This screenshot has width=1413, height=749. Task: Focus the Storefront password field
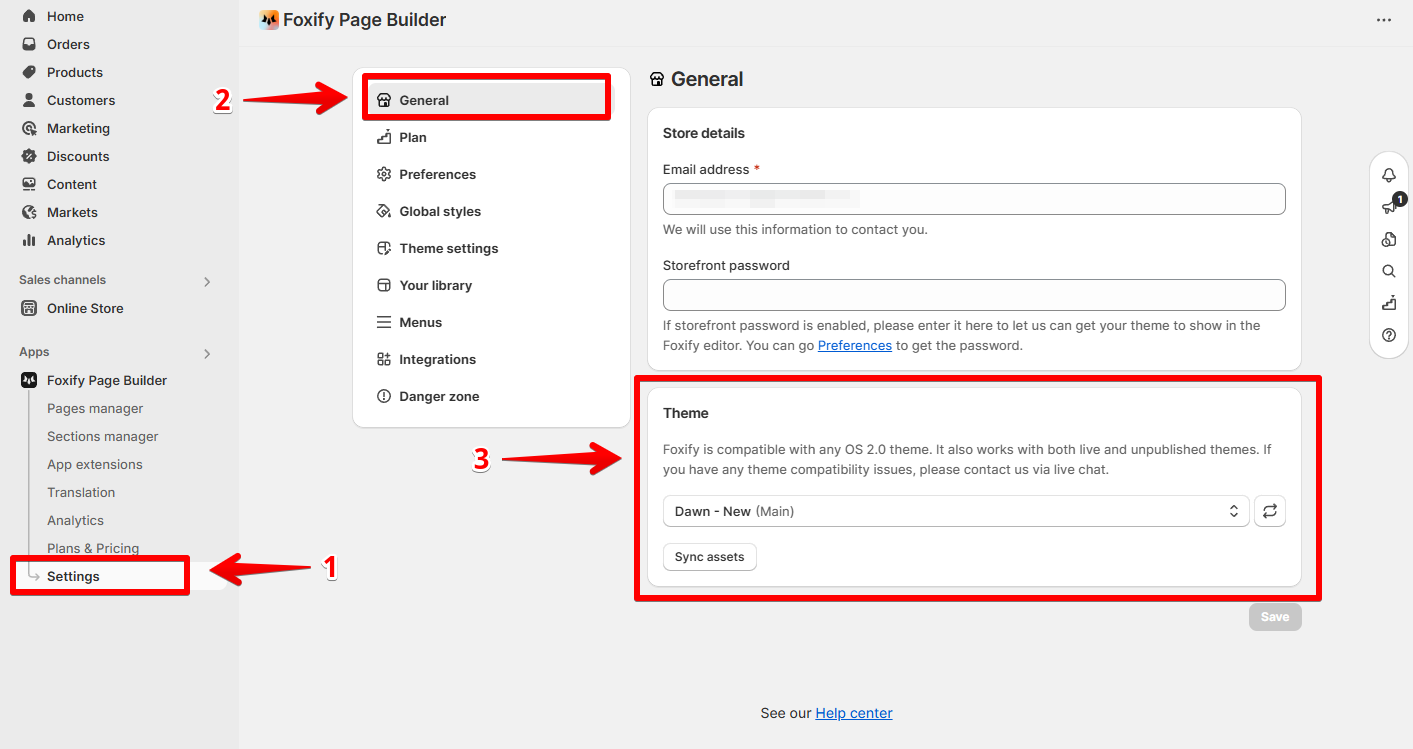pos(974,295)
